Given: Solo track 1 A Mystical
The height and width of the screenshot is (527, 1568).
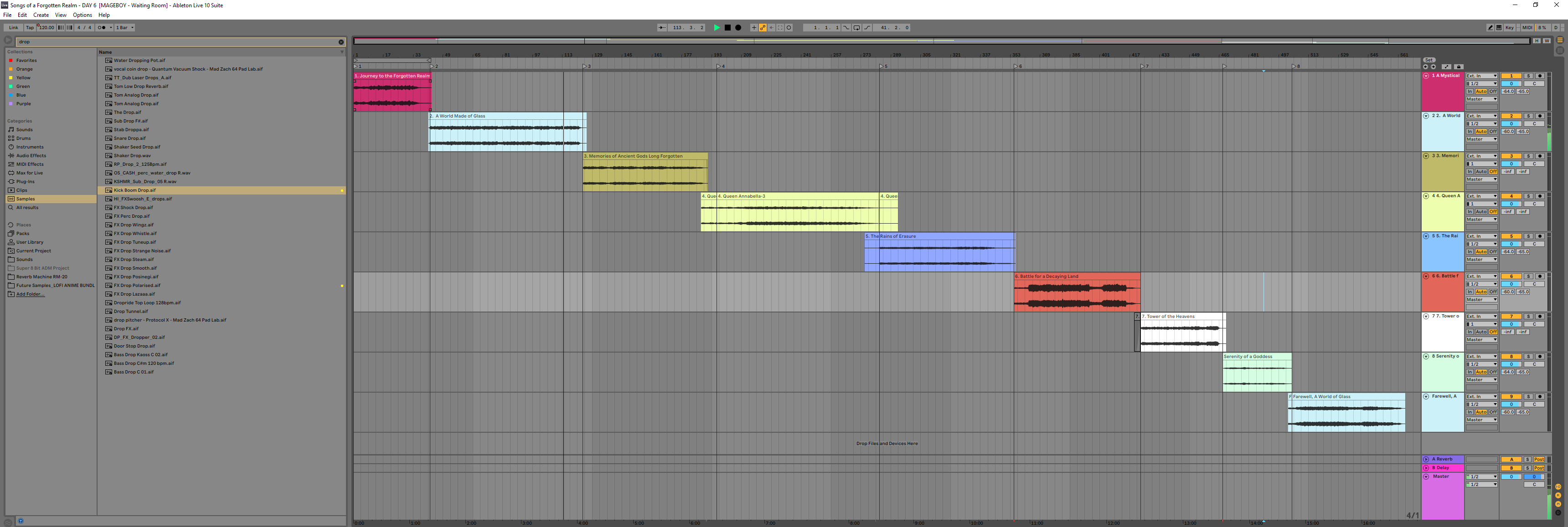Looking at the screenshot, I should (x=1528, y=76).
